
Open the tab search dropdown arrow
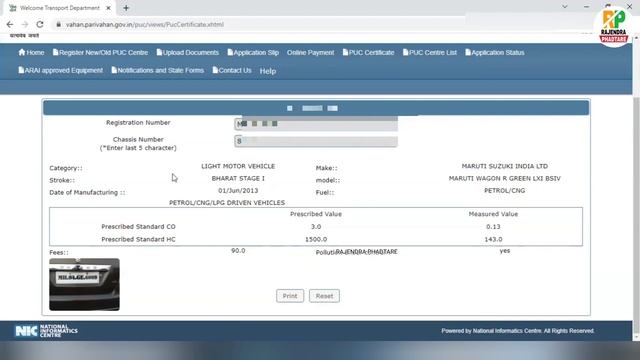(x=564, y=7)
